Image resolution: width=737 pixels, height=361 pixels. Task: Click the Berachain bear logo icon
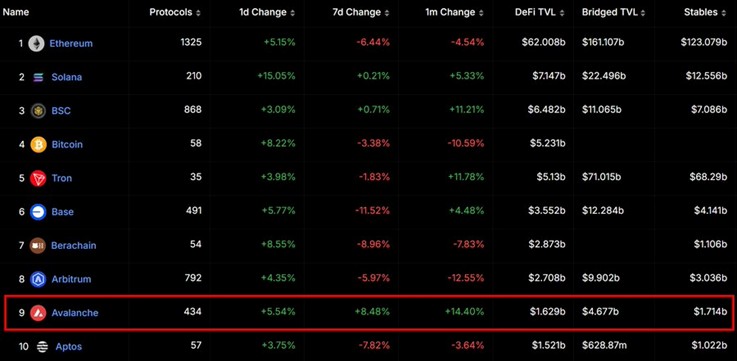38,245
